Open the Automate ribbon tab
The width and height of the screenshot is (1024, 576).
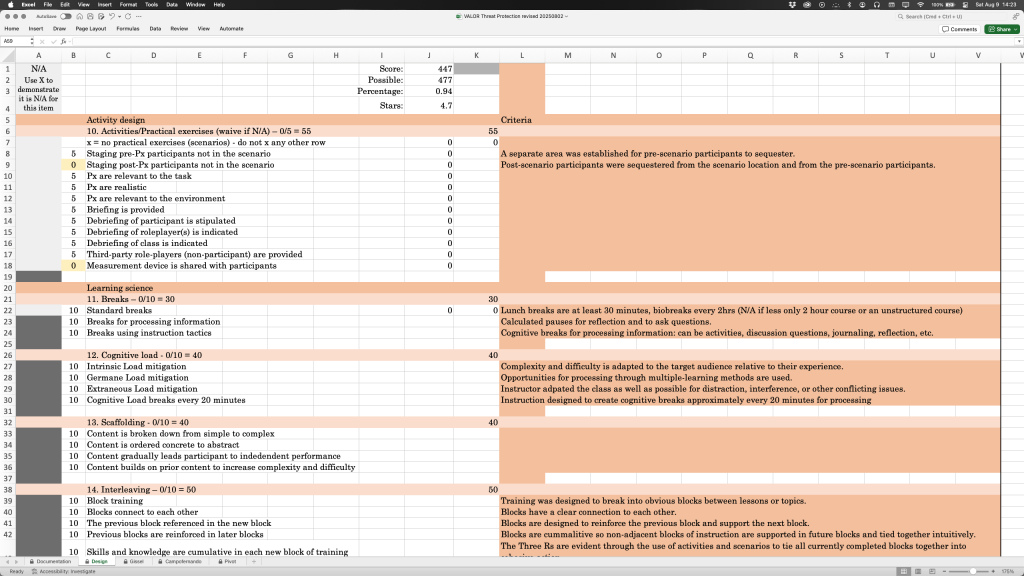[x=231, y=29]
